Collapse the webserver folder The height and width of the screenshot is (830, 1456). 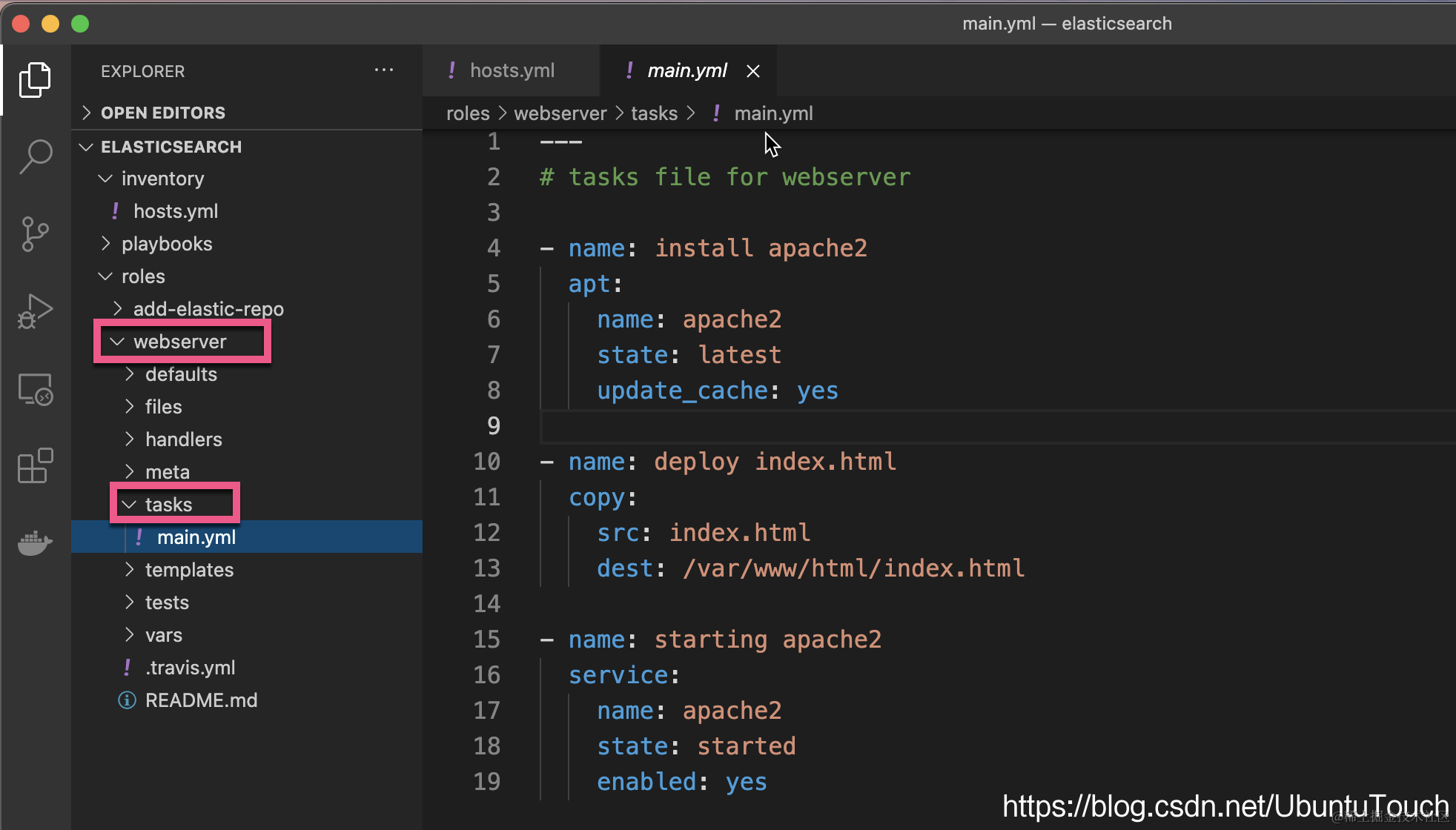(179, 342)
